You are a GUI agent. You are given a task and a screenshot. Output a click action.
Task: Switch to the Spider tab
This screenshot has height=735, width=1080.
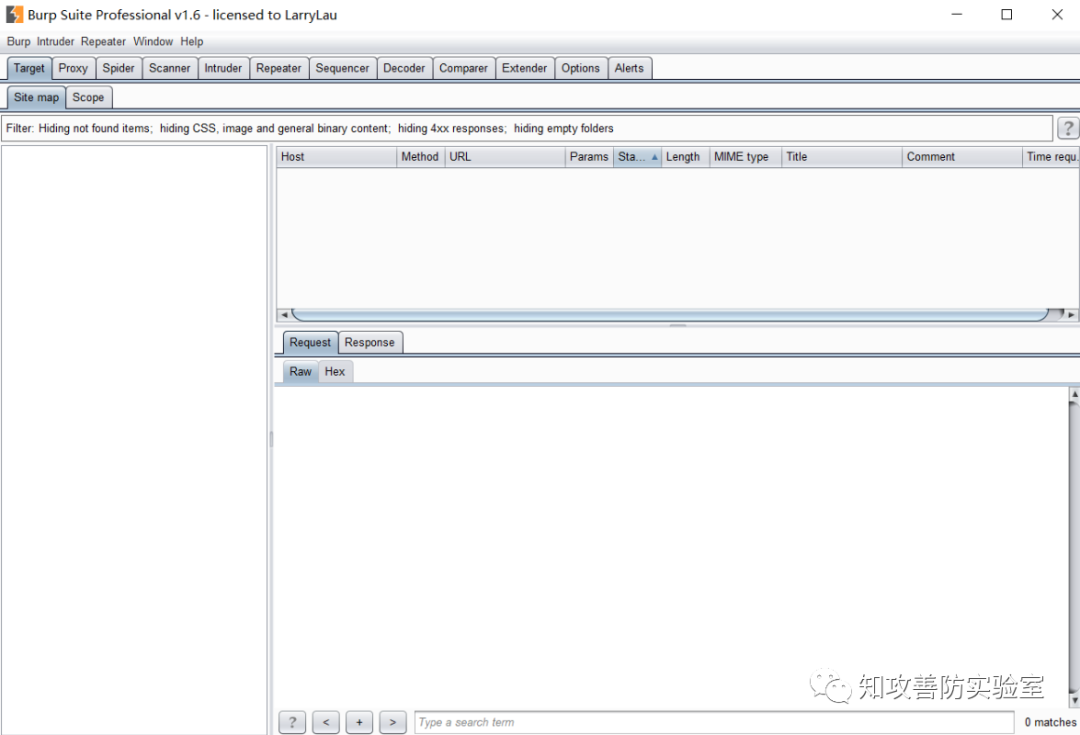point(118,68)
